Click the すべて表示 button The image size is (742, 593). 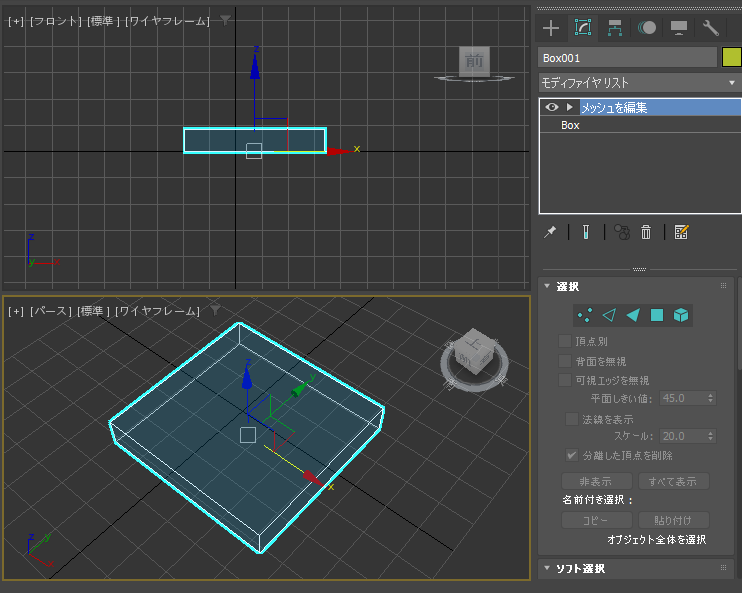[673, 481]
